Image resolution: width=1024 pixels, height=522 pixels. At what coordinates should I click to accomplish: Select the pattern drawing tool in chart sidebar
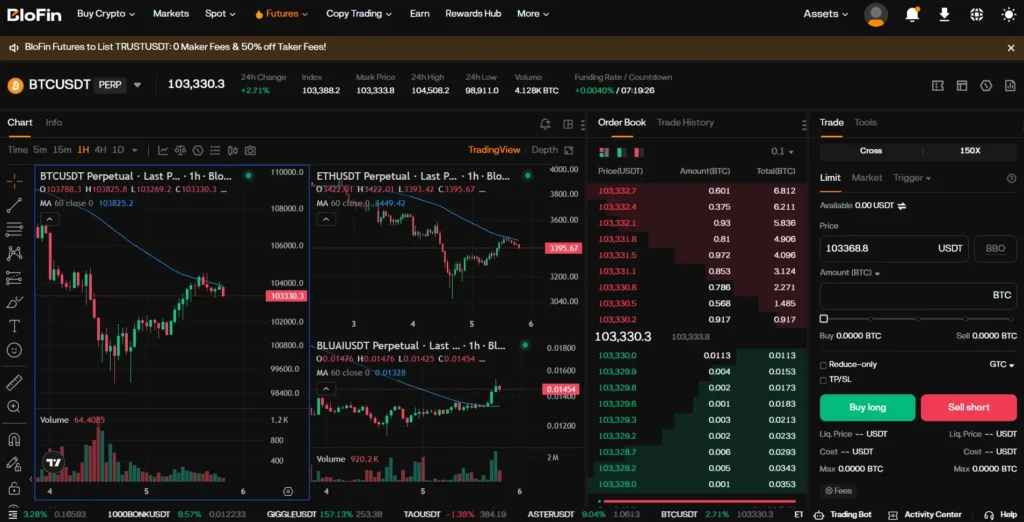14,253
